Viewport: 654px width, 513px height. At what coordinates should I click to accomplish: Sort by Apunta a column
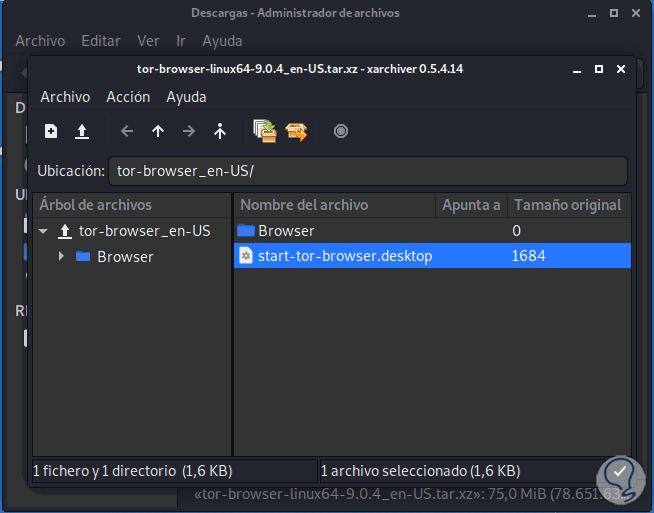[471, 205]
